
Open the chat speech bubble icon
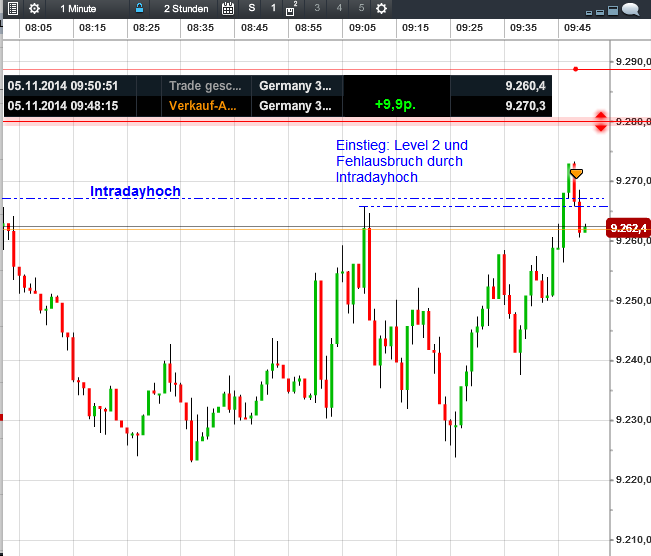[631, 9]
